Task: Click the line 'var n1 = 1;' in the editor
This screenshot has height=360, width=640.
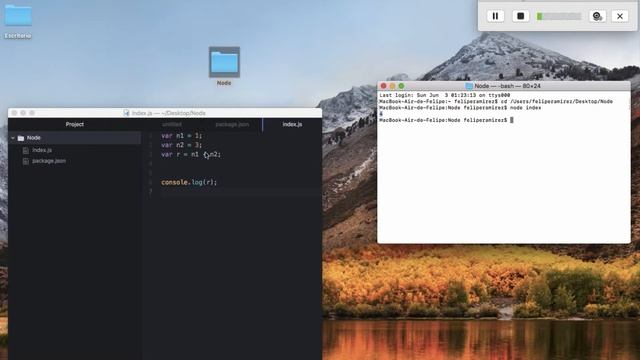Action: [182, 136]
